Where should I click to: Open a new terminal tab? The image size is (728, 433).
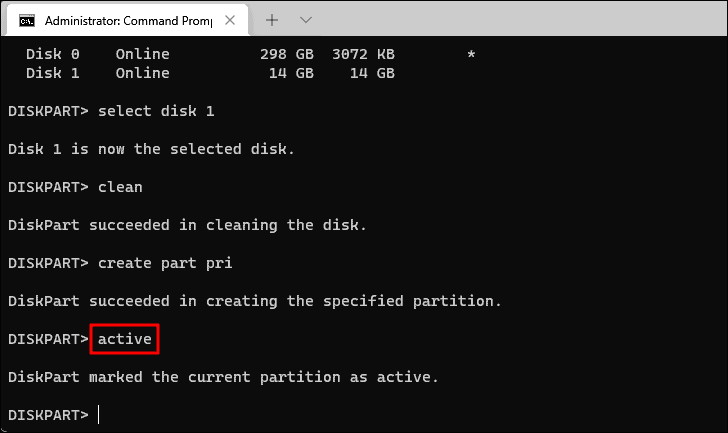[x=272, y=20]
